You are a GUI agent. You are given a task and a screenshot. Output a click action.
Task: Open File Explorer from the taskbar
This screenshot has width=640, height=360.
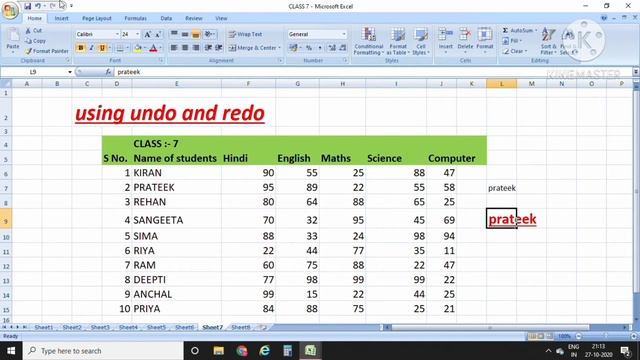pyautogui.click(x=219, y=351)
